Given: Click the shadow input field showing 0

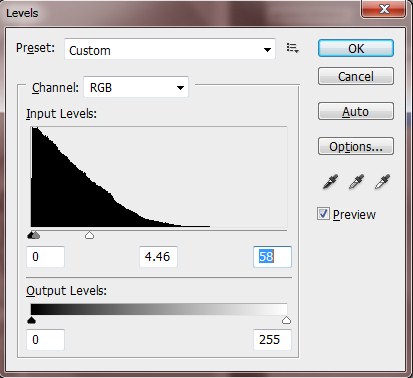Looking at the screenshot, I should click(45, 257).
